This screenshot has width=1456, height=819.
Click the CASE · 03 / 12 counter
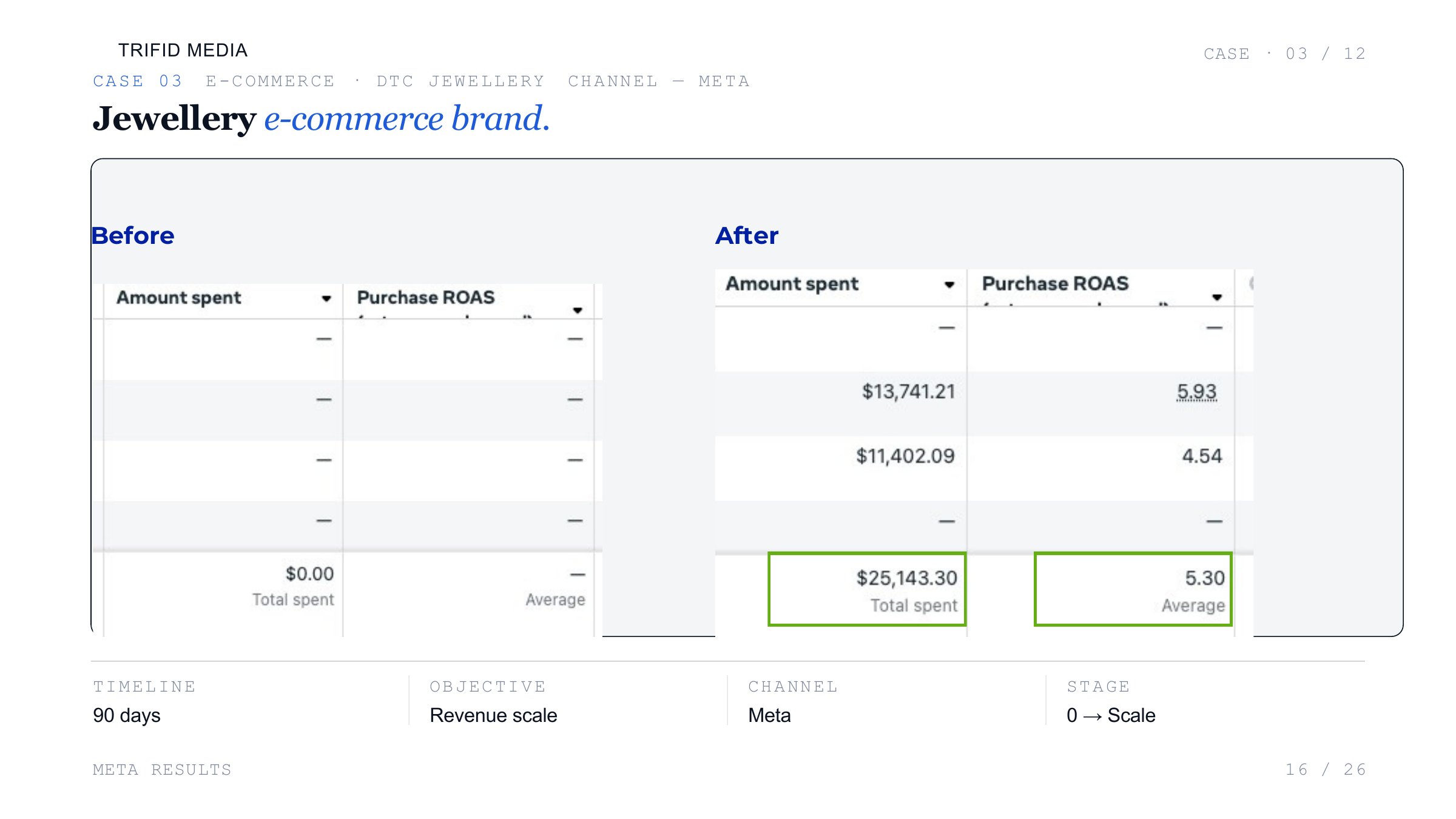click(x=1284, y=54)
